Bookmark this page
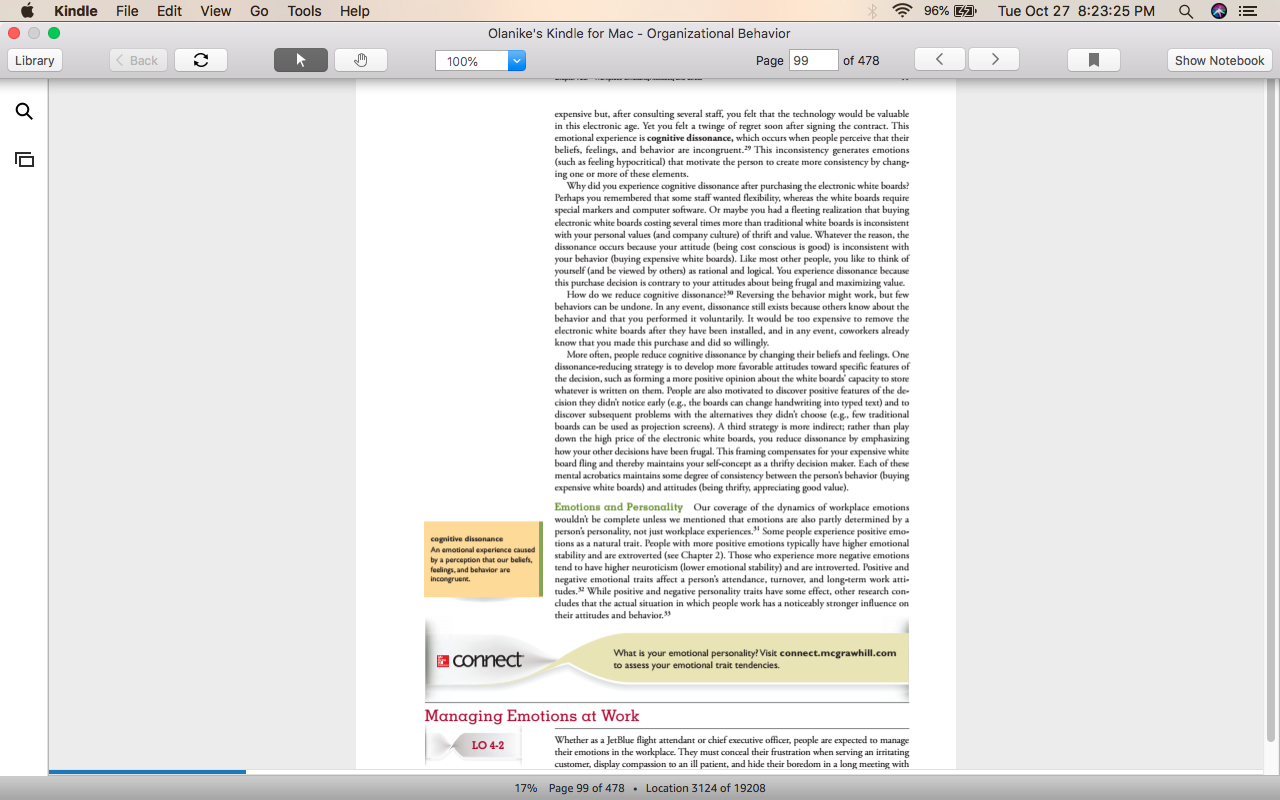This screenshot has height=800, width=1280. coord(1094,60)
